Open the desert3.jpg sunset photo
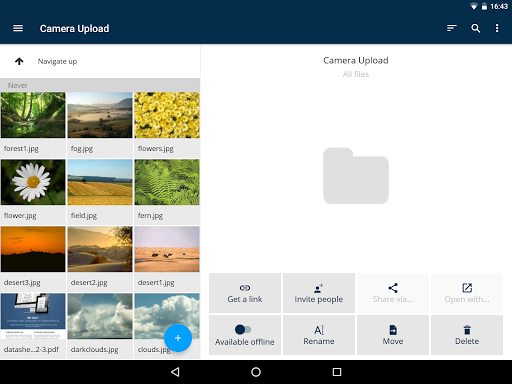Image resolution: width=512 pixels, height=384 pixels. (33, 249)
